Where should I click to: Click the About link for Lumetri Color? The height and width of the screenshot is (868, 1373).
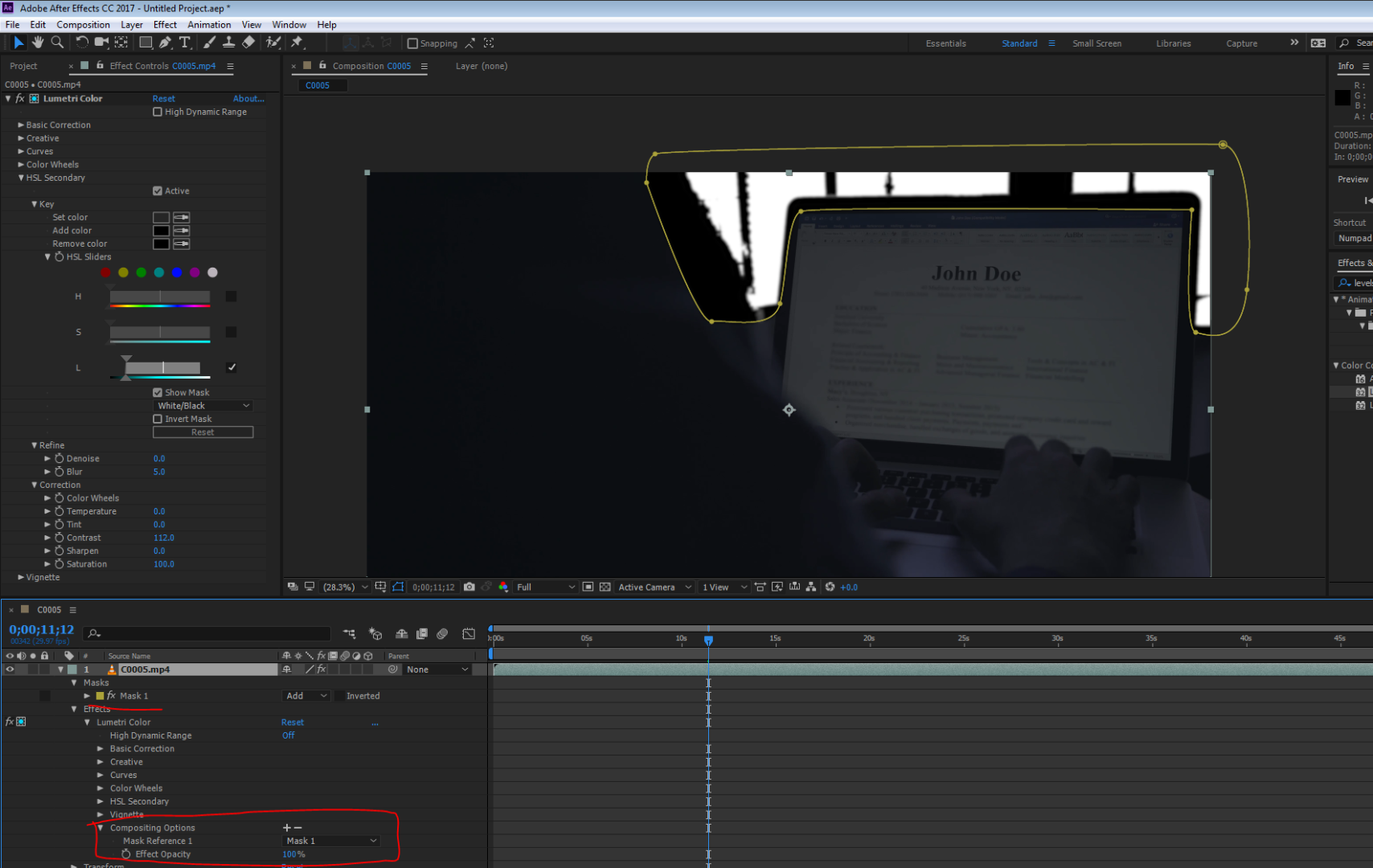tap(248, 99)
